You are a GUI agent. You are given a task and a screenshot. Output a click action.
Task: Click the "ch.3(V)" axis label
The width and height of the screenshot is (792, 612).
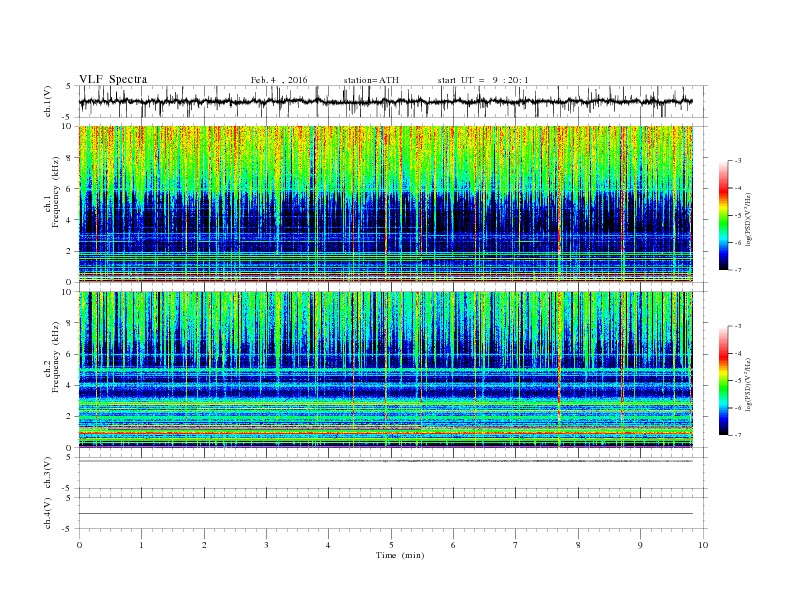pos(48,473)
